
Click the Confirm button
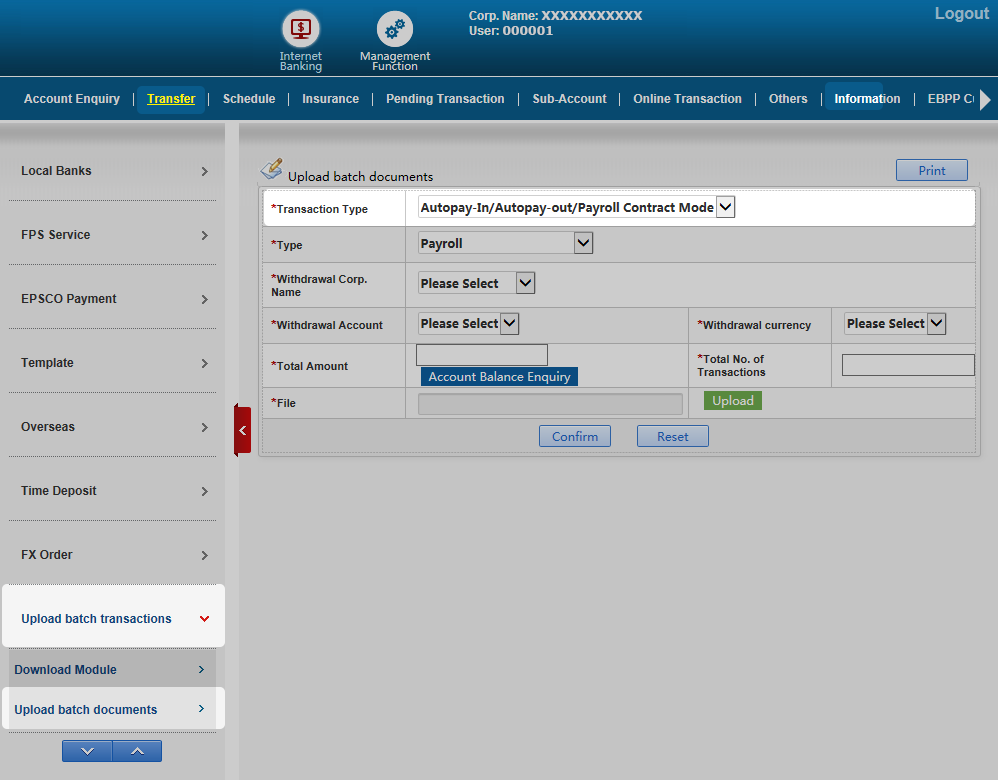(x=575, y=436)
